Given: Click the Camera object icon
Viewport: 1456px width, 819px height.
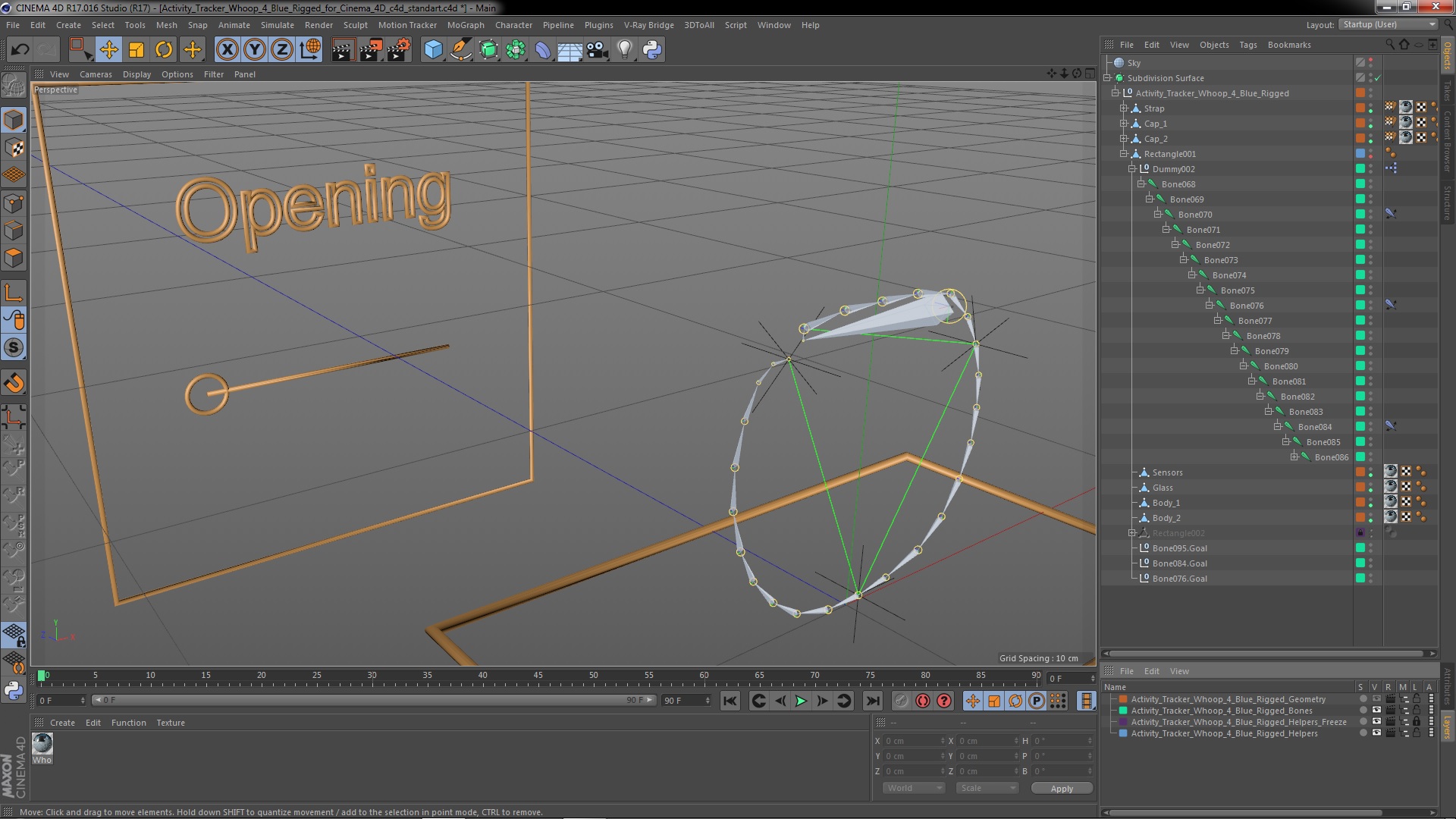Looking at the screenshot, I should (597, 50).
